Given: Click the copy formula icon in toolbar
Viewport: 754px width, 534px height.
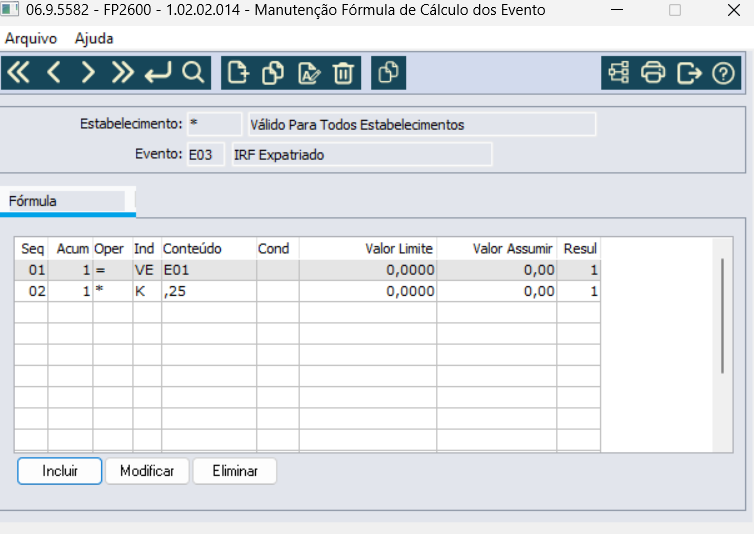Looking at the screenshot, I should coord(389,73).
